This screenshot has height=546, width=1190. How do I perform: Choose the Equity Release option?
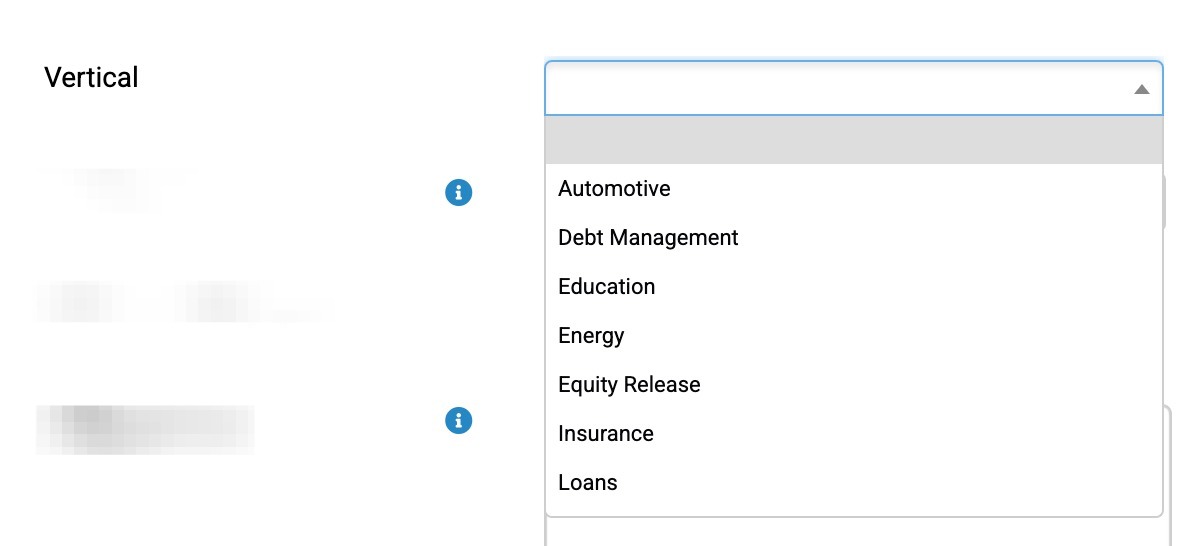point(629,384)
